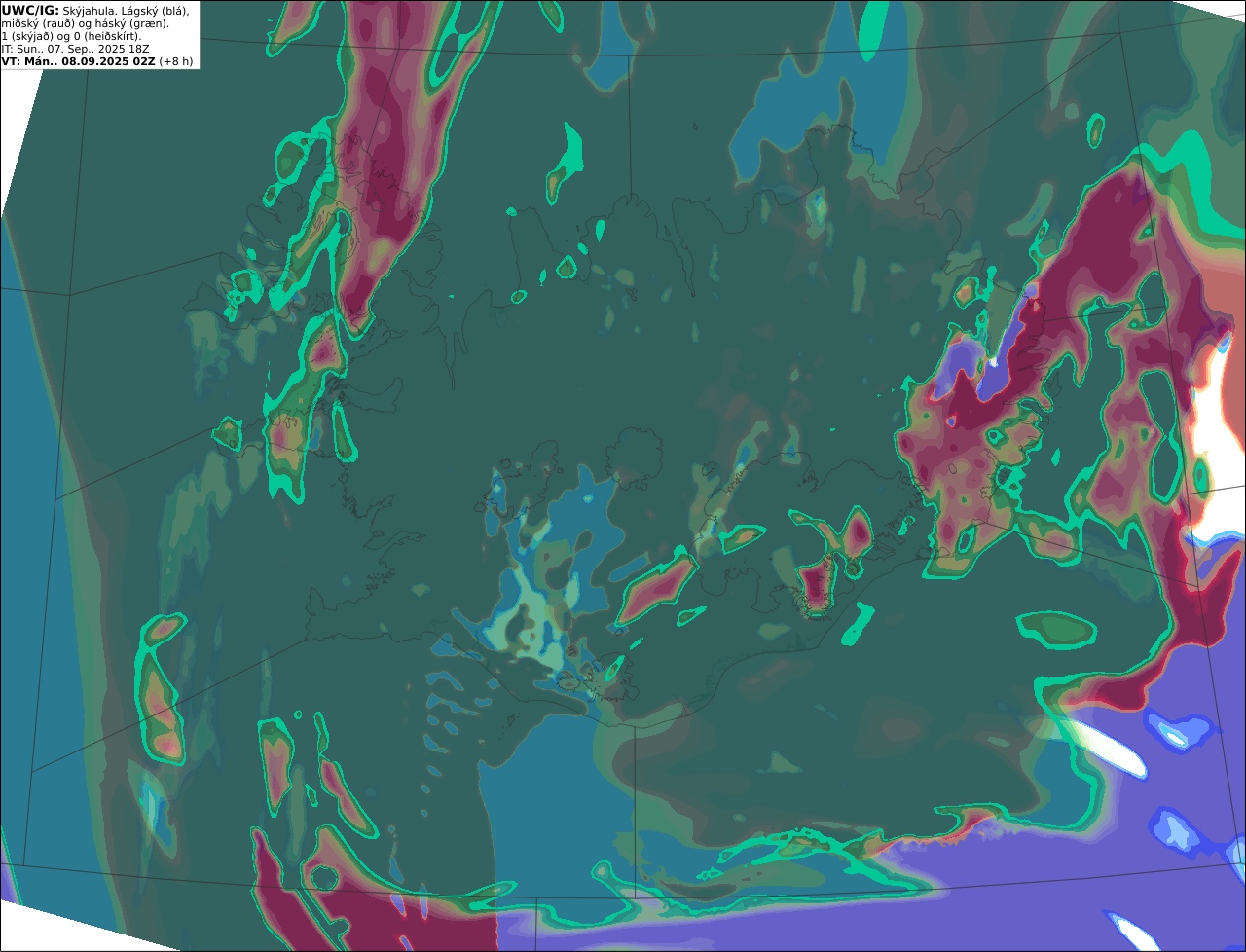Screen dimensions: 1246x952
Task: Click the initial time 'IT: Sun.. 07. Sep.. 2025 18Z'
Action: click(75, 48)
